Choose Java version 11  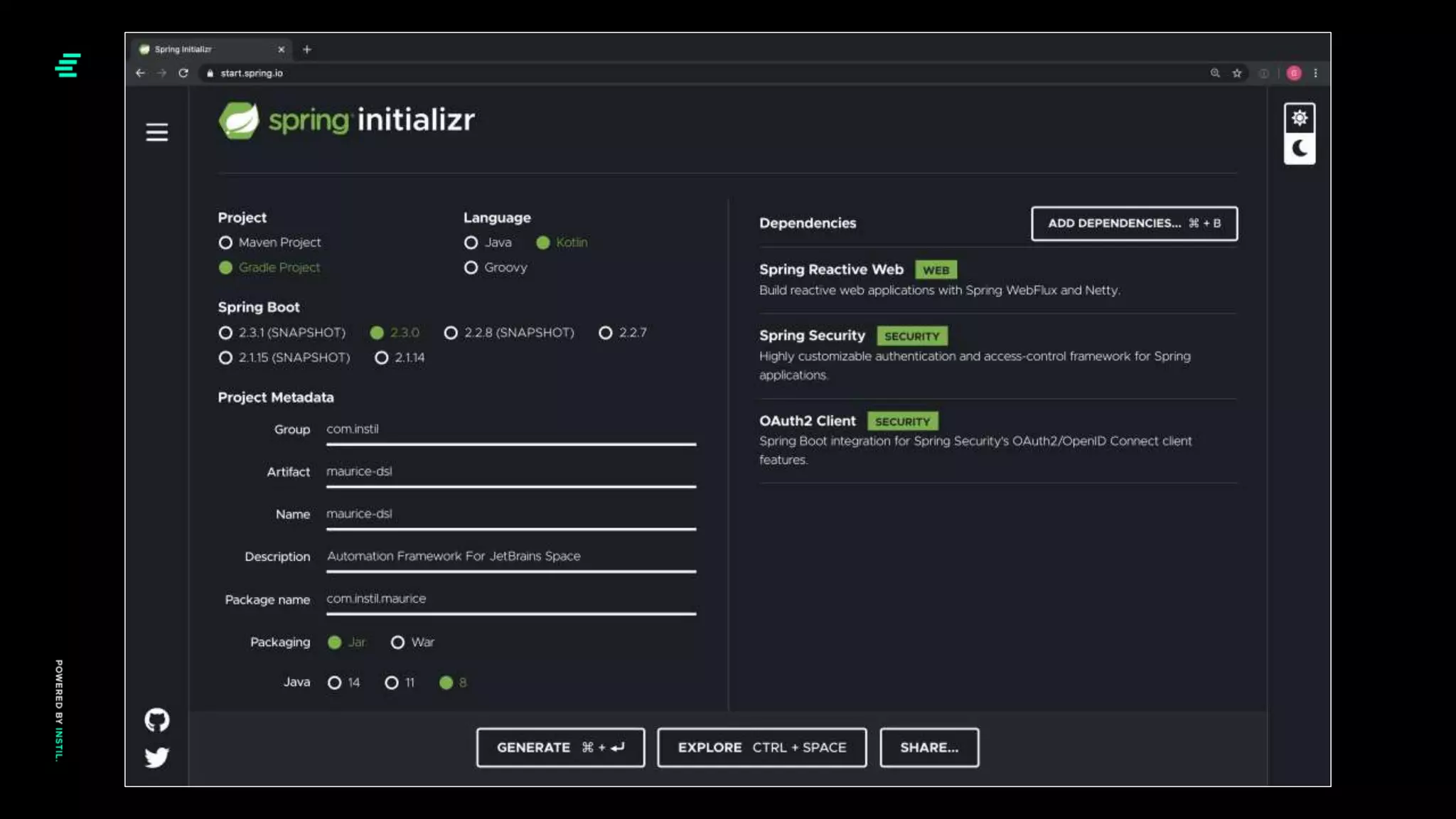point(392,683)
